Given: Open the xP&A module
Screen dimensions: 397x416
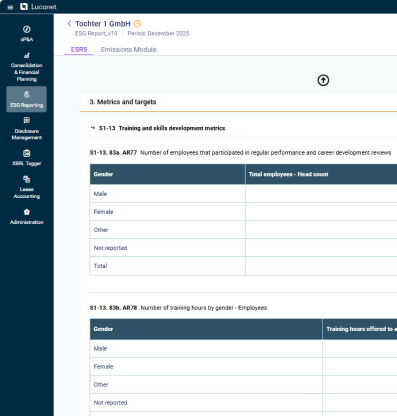Looking at the screenshot, I should (27, 34).
